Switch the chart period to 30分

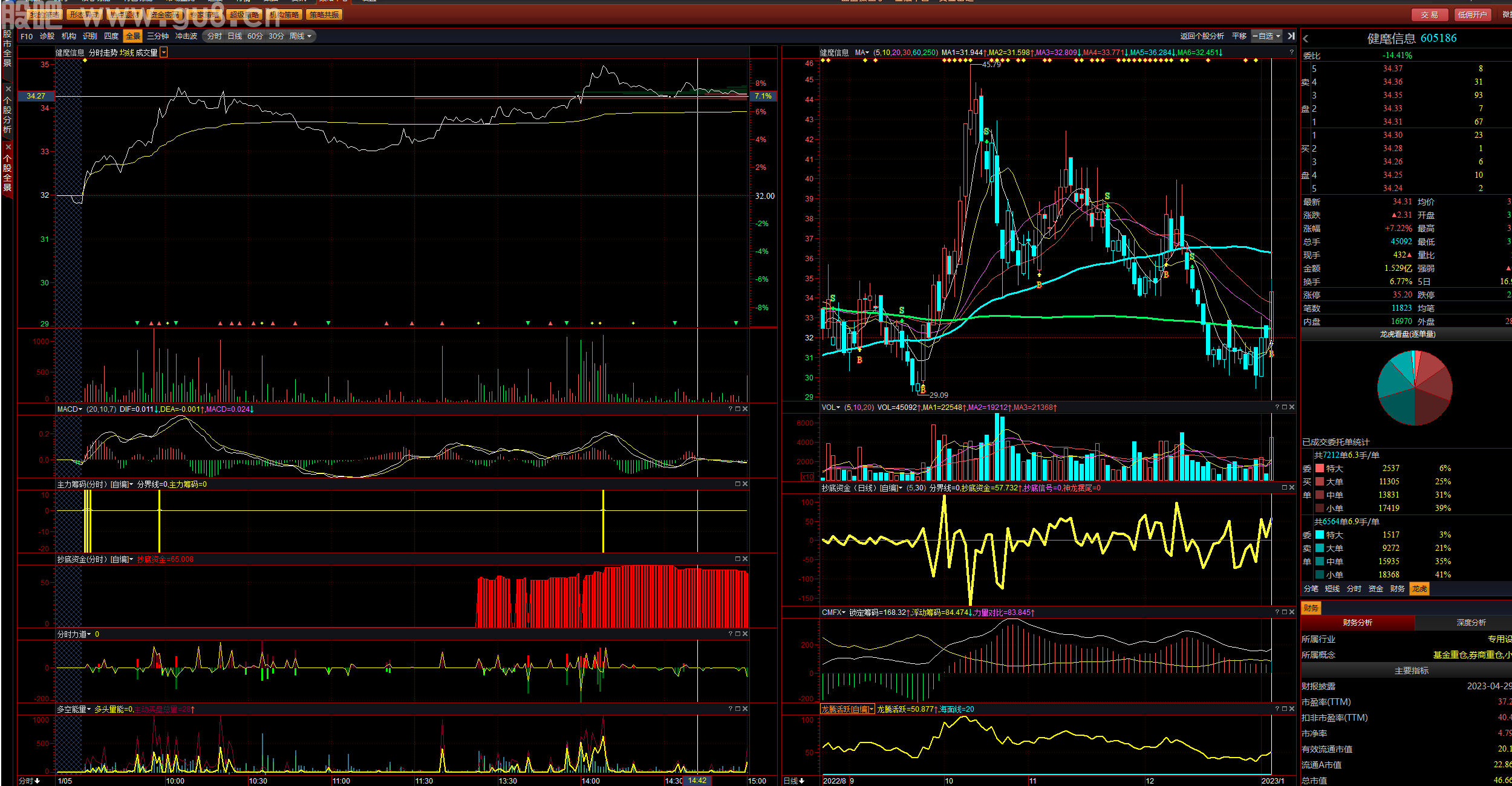tap(276, 36)
